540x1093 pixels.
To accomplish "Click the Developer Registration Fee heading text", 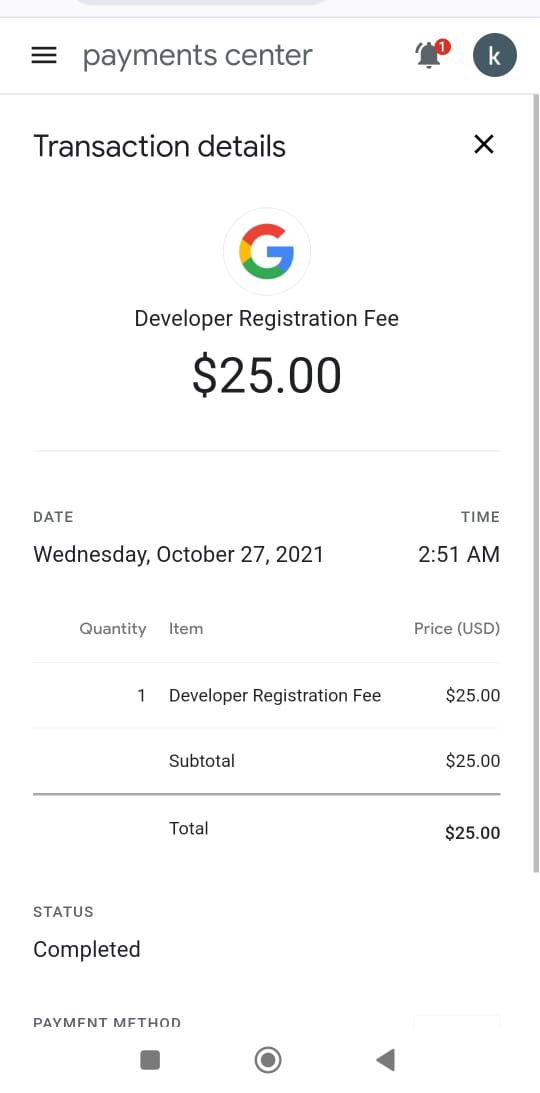I will click(267, 319).
